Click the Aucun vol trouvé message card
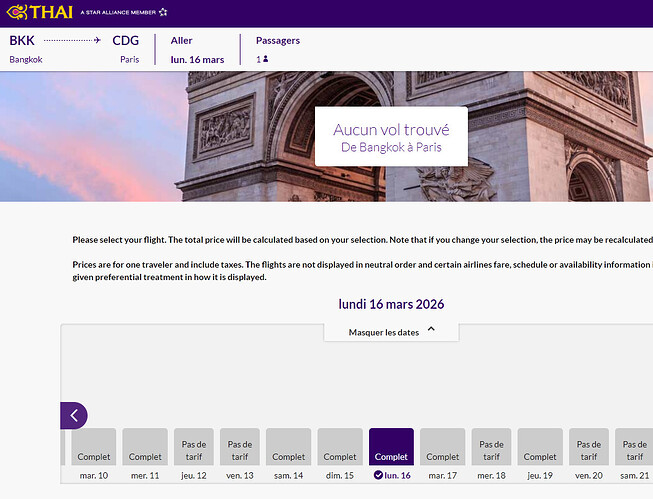Viewport: 653px width, 499px height. 391,136
